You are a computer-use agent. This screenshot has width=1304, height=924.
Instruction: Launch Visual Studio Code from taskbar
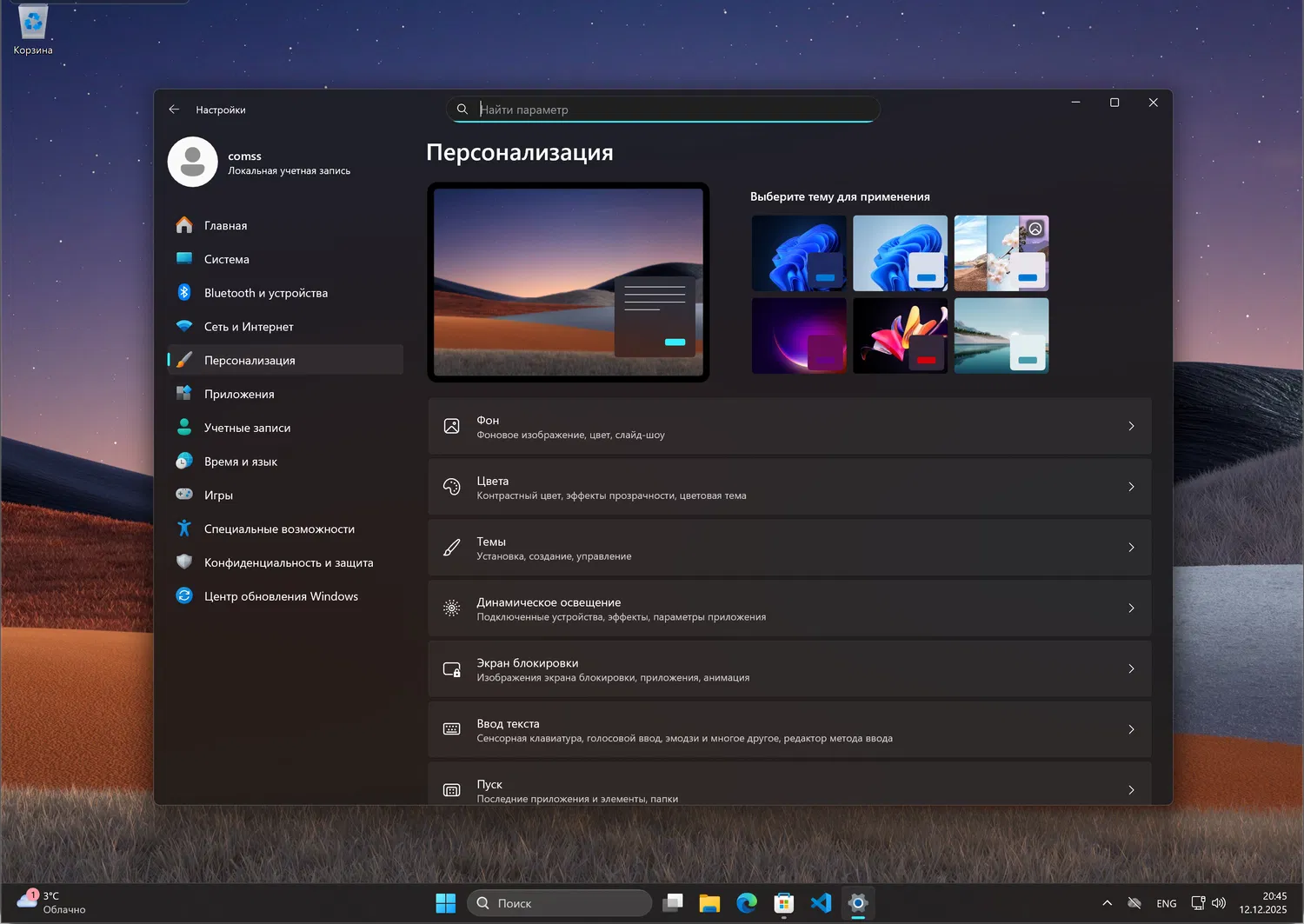(x=821, y=903)
